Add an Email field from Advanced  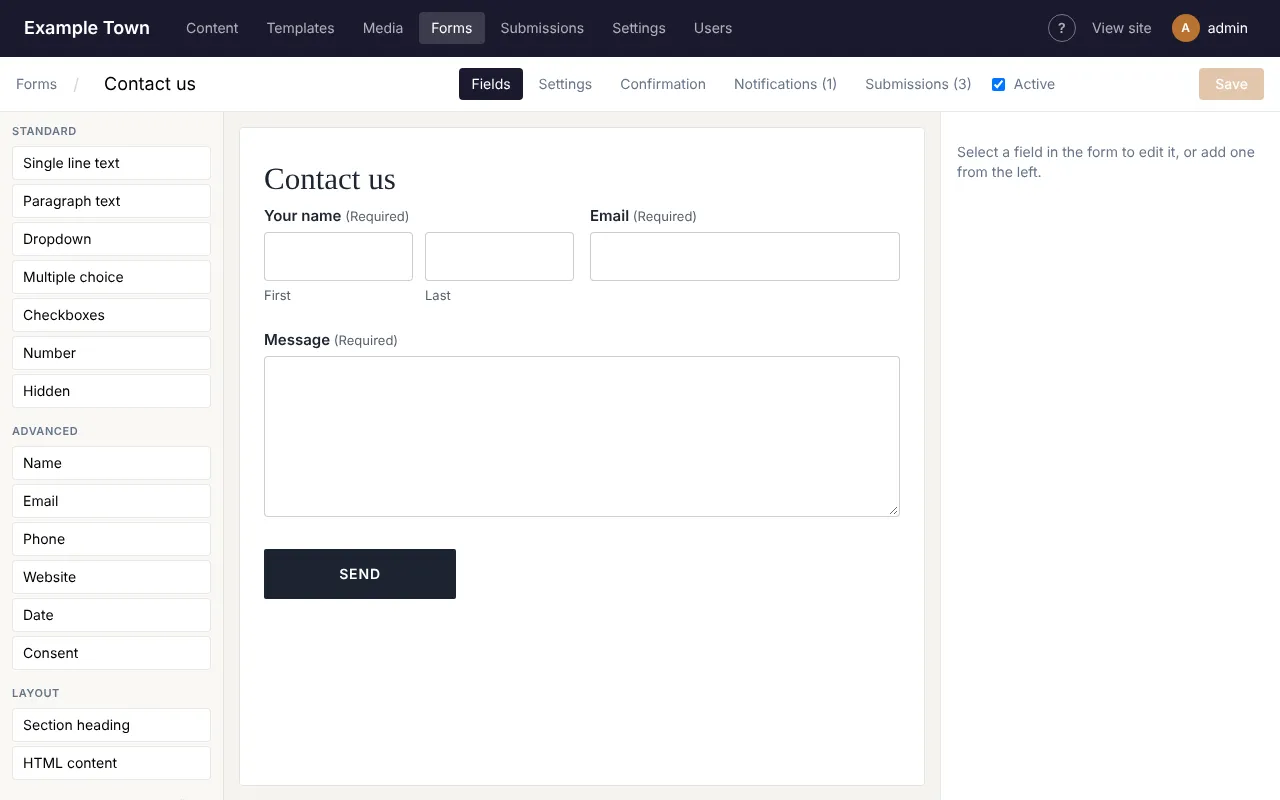point(111,501)
